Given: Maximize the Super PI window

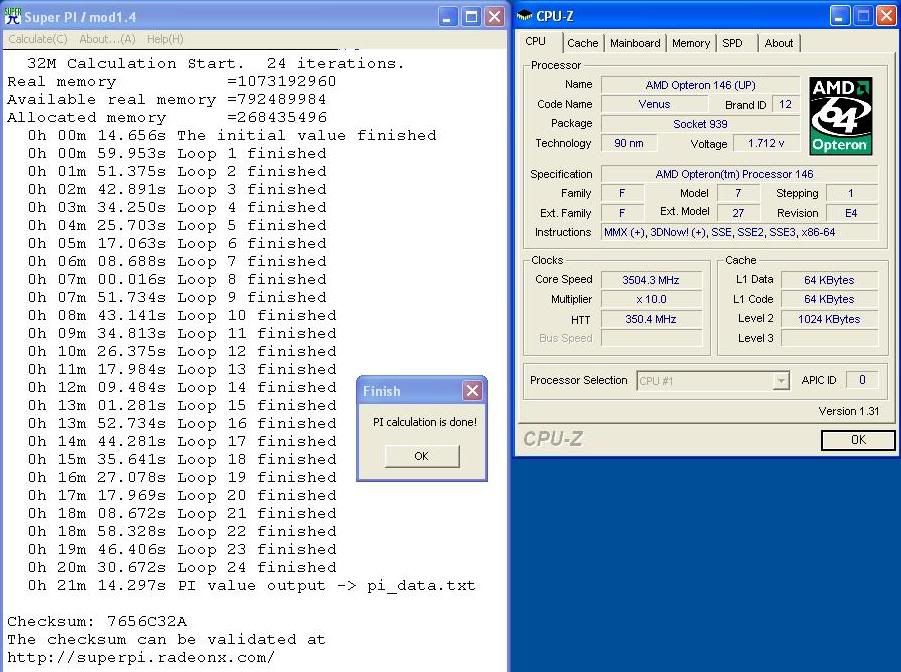Looking at the screenshot, I should (471, 17).
